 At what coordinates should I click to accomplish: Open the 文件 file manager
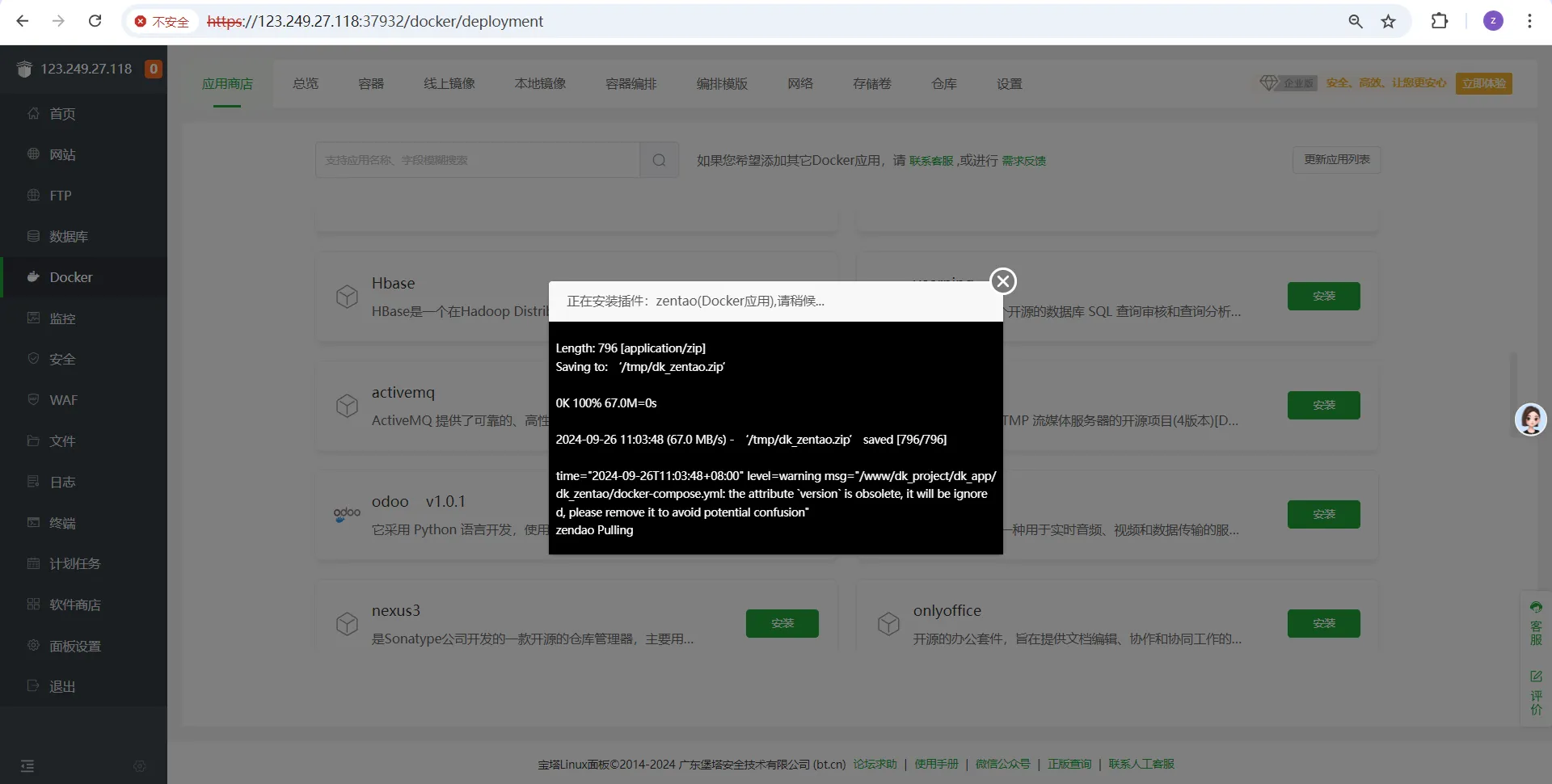tap(84, 441)
